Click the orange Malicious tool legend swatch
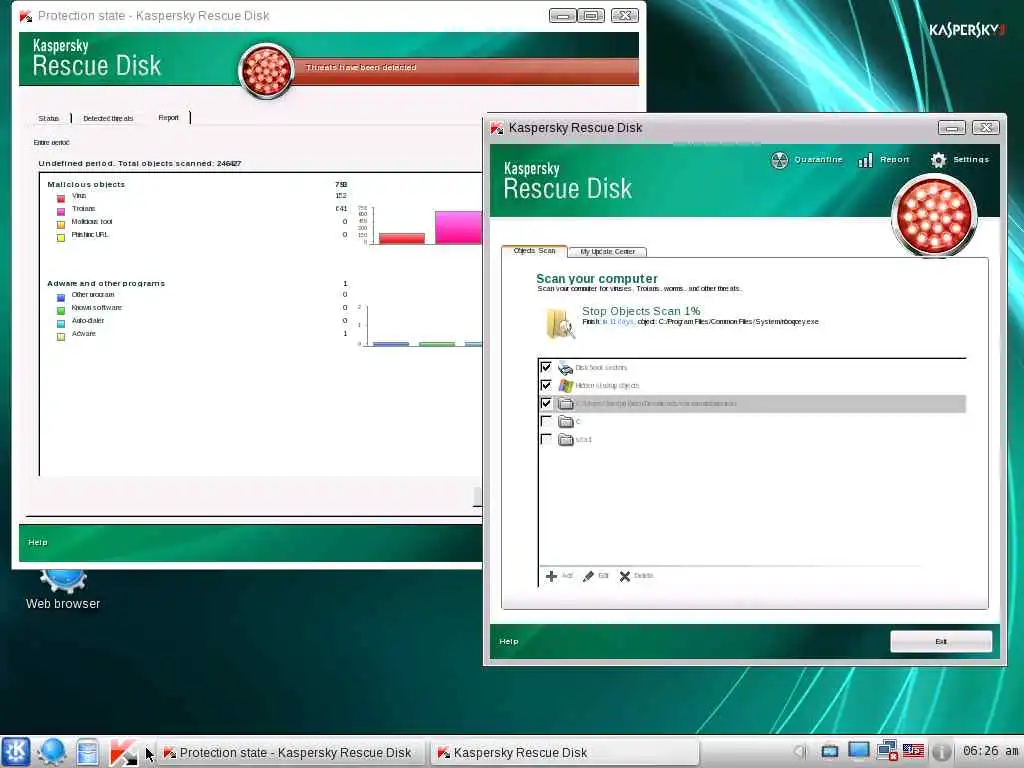The width and height of the screenshot is (1024, 768). 61,225
